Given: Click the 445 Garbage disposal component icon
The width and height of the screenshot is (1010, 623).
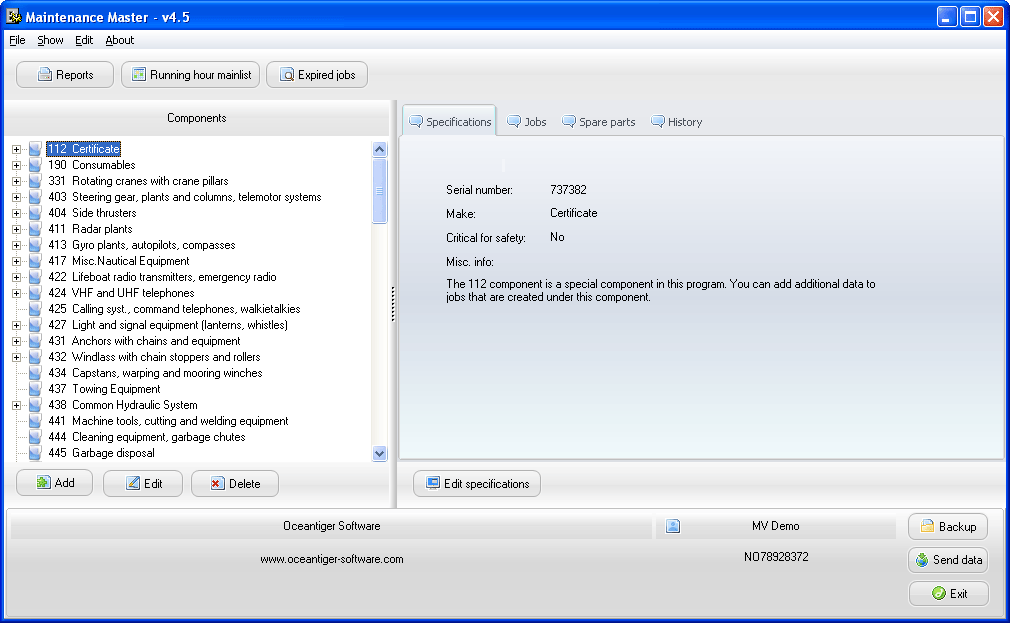Looking at the screenshot, I should point(35,453).
